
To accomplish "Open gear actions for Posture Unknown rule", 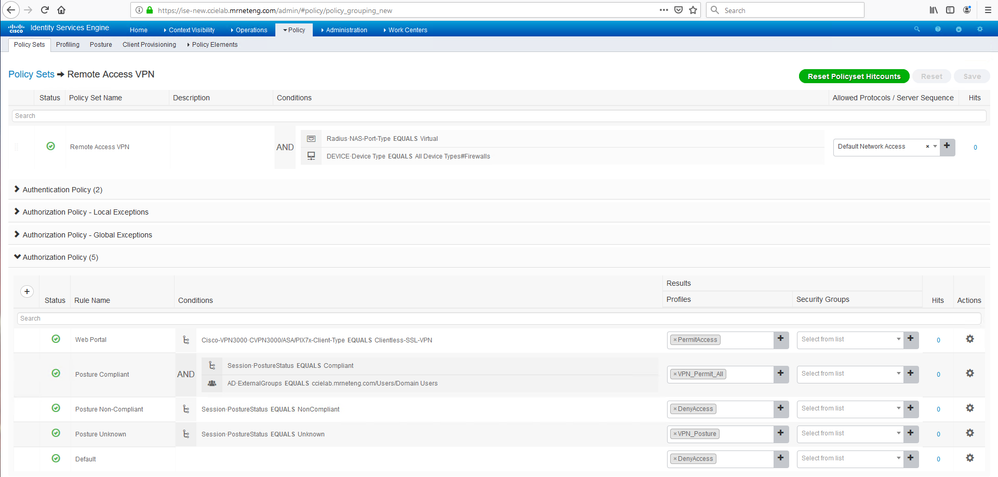I will point(969,433).
